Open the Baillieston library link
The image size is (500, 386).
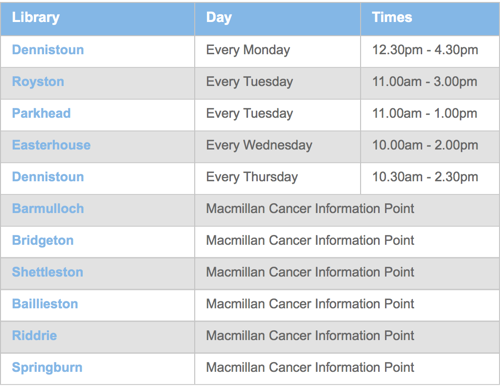(45, 304)
